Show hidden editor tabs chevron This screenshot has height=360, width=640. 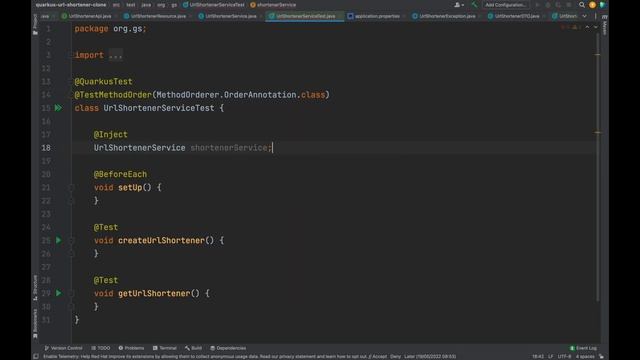click(584, 16)
